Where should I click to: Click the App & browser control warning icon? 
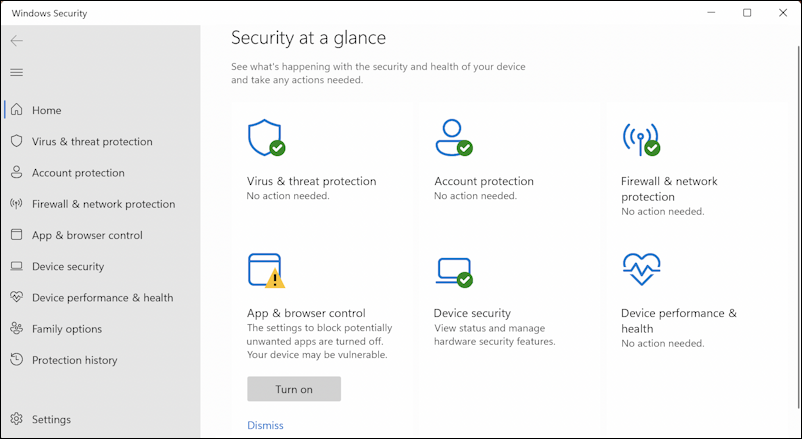pos(265,270)
